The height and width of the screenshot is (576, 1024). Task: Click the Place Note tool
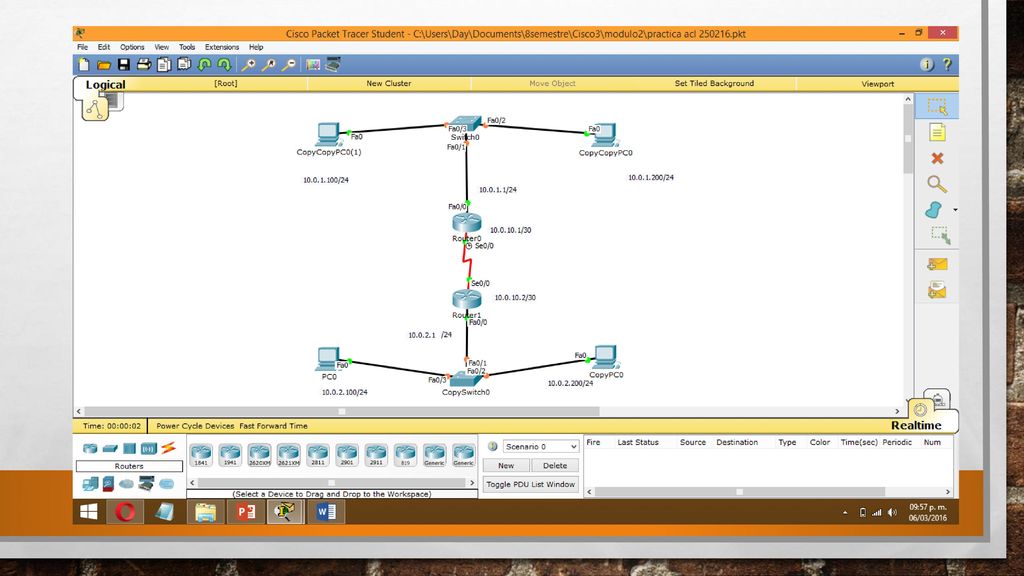(937, 133)
